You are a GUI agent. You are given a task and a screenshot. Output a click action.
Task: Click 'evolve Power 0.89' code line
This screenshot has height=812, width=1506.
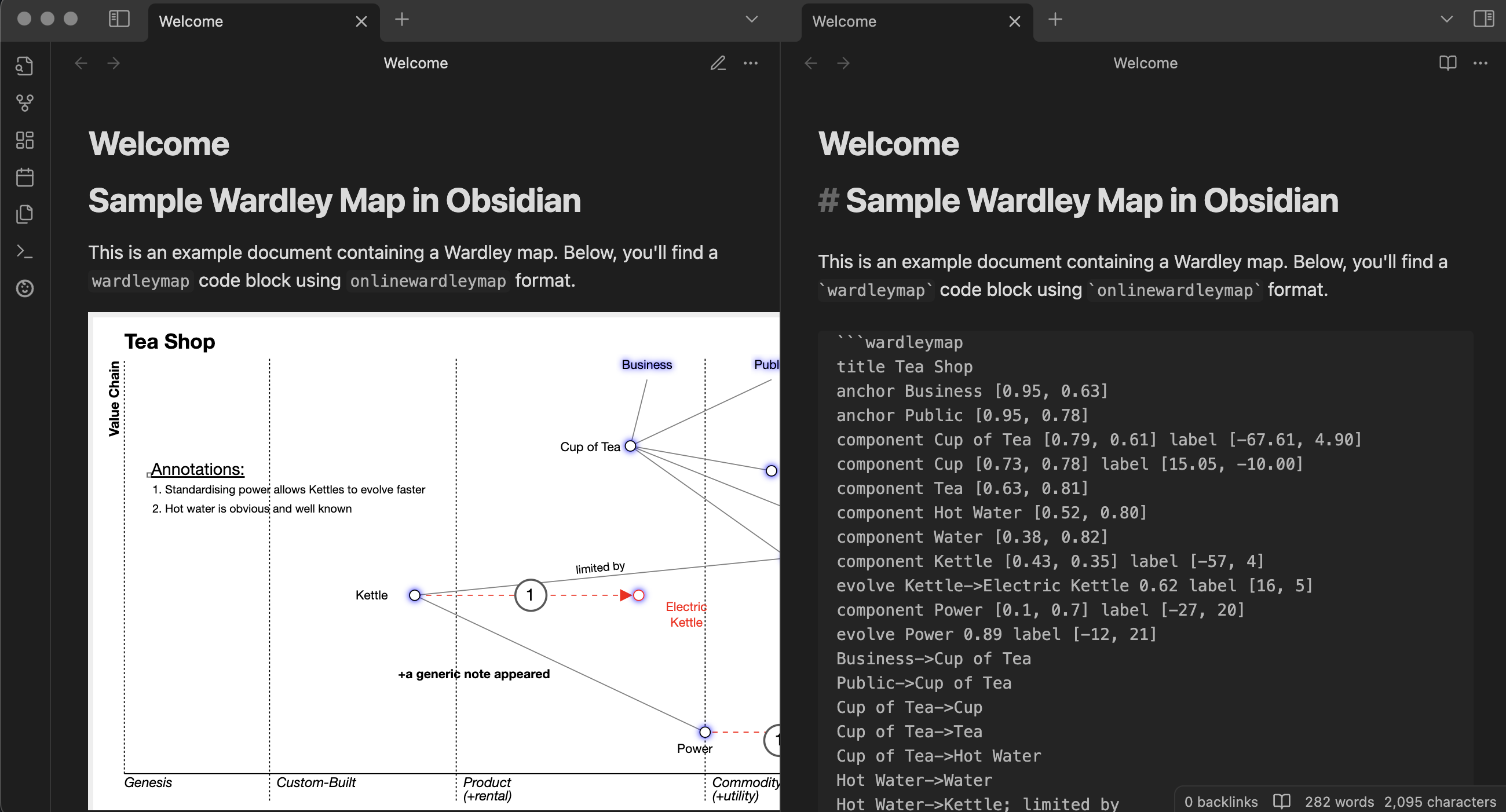(x=996, y=634)
